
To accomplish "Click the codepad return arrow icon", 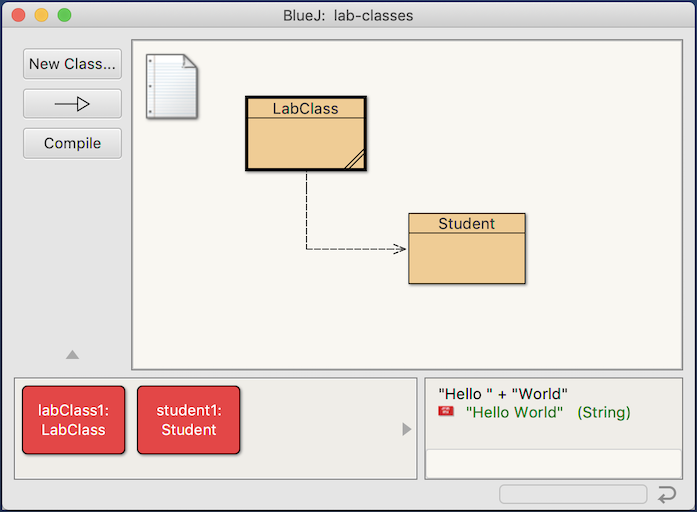I will click(667, 494).
